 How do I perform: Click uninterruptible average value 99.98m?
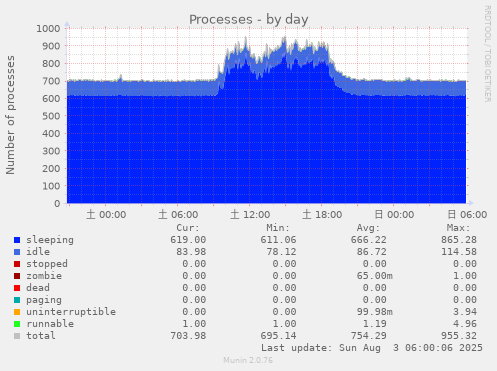coord(374,312)
